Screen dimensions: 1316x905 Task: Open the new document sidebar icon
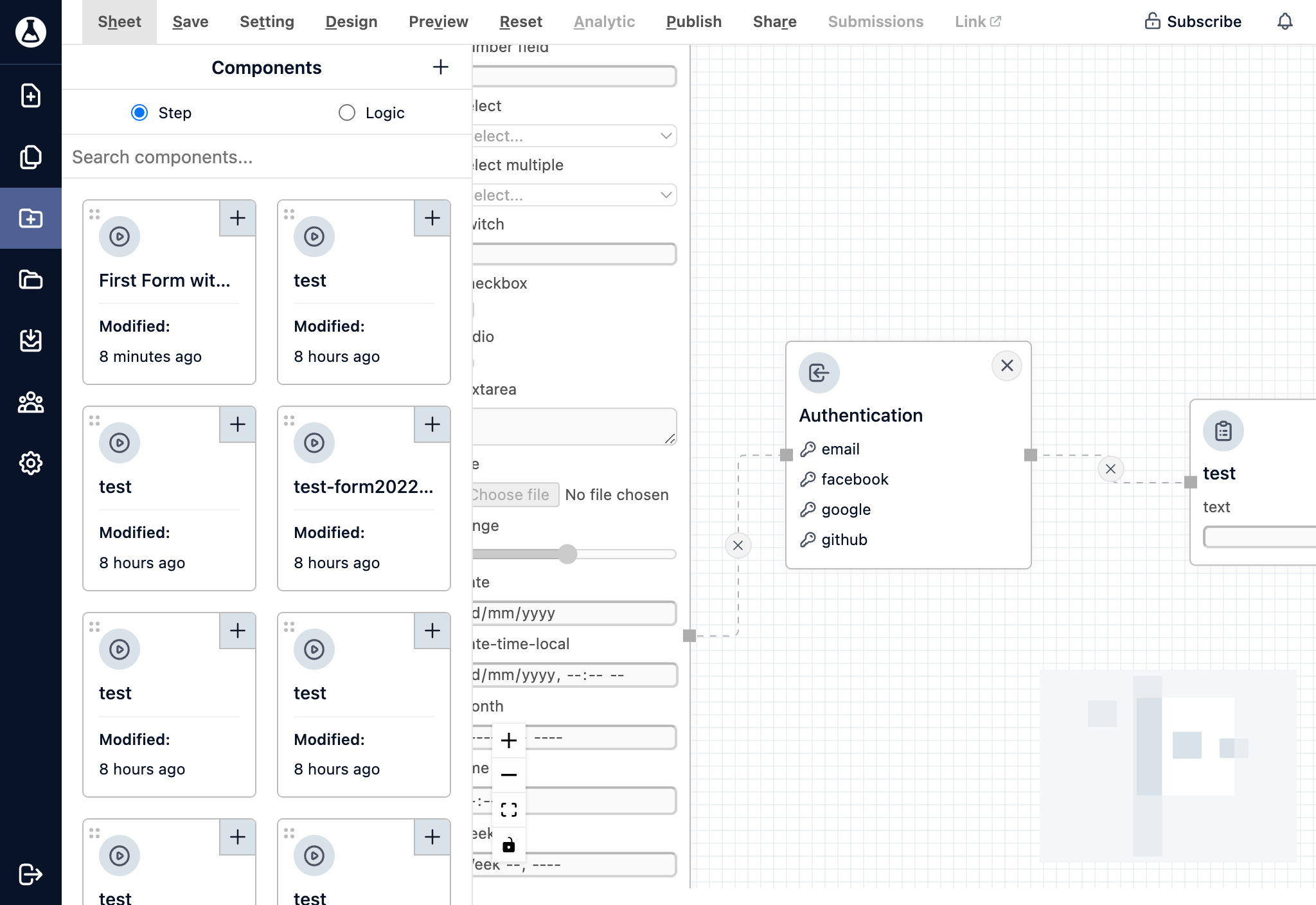click(31, 96)
